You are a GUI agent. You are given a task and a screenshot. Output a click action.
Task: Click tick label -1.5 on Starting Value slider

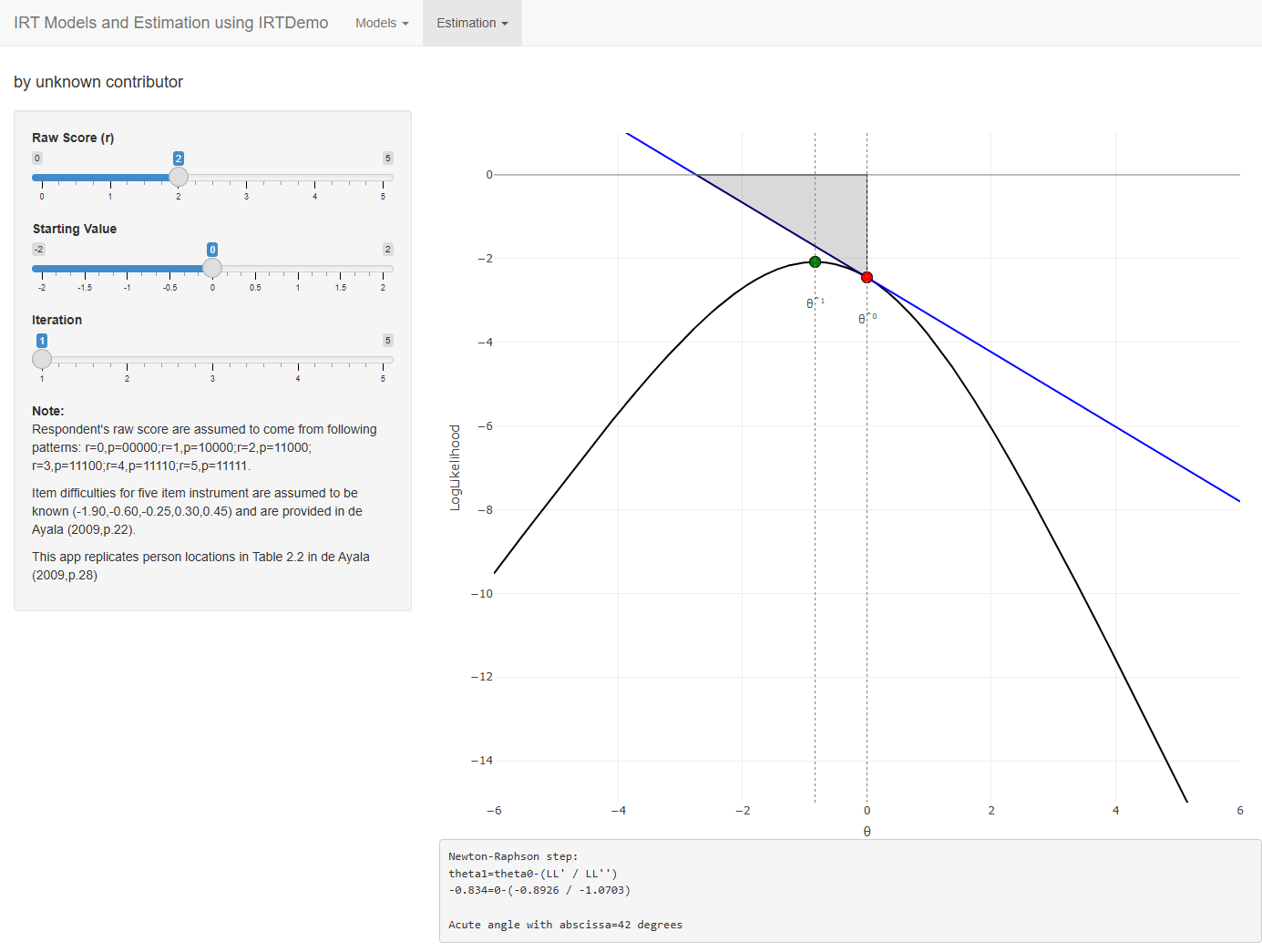pyautogui.click(x=85, y=288)
